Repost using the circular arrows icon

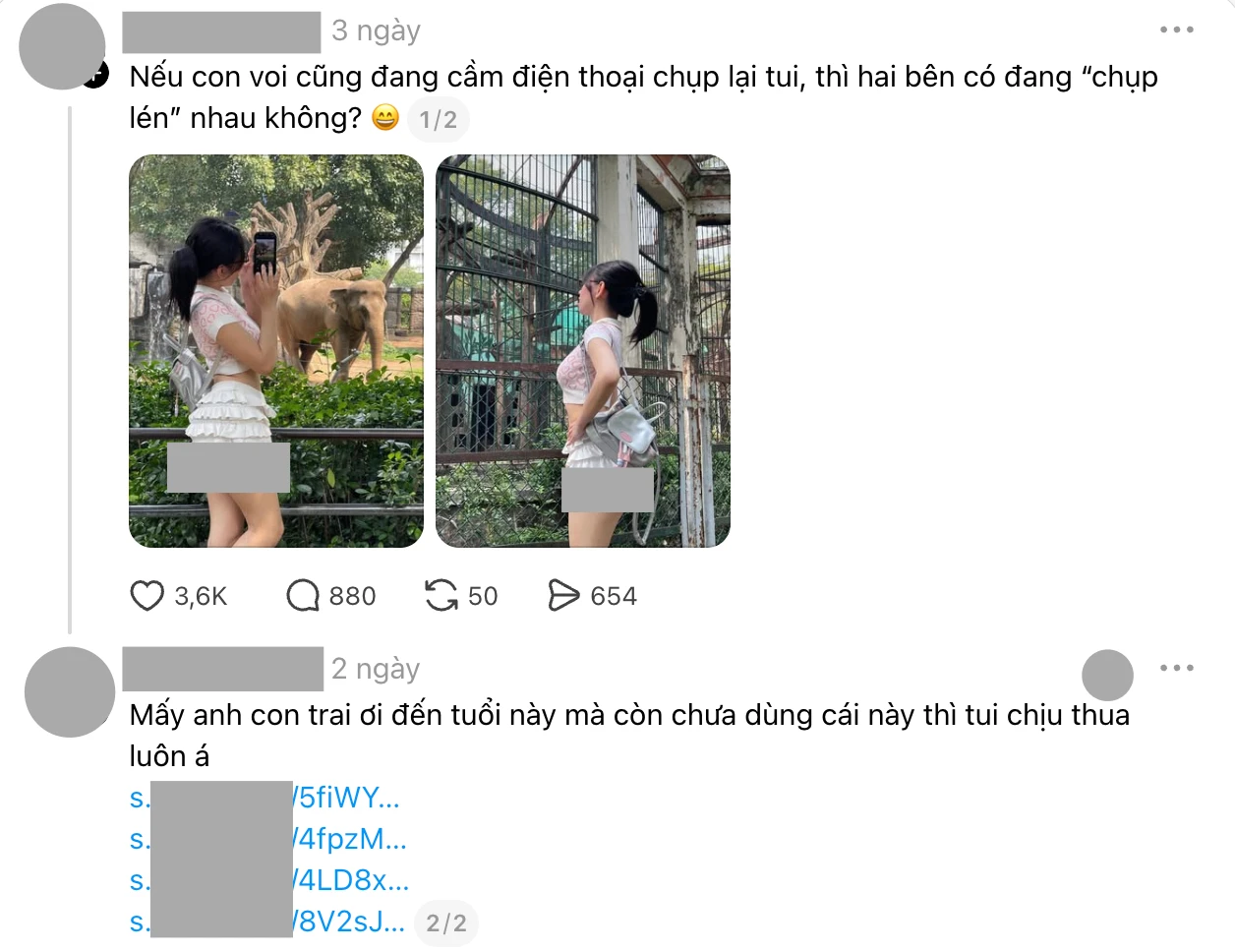tap(441, 596)
